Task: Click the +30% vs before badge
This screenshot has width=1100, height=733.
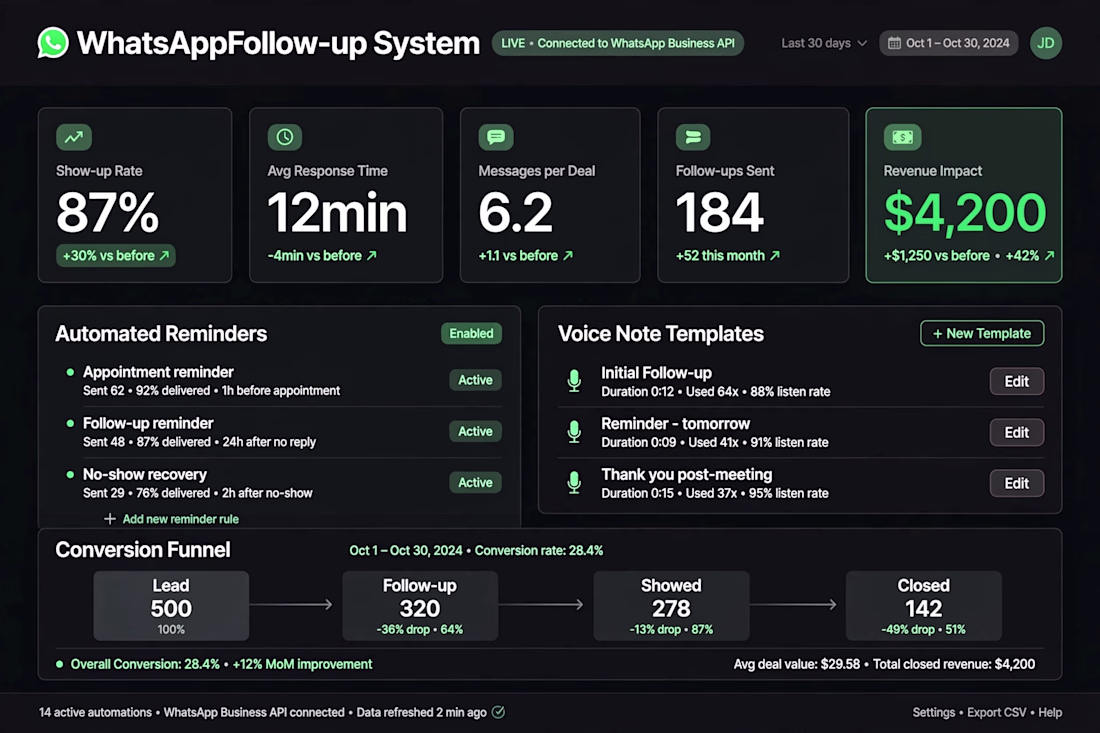Action: click(x=116, y=255)
